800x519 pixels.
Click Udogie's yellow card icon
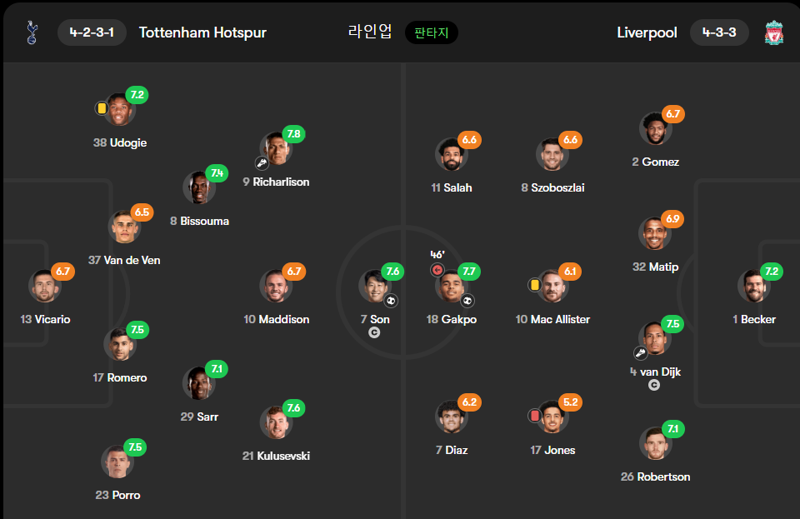point(102,108)
